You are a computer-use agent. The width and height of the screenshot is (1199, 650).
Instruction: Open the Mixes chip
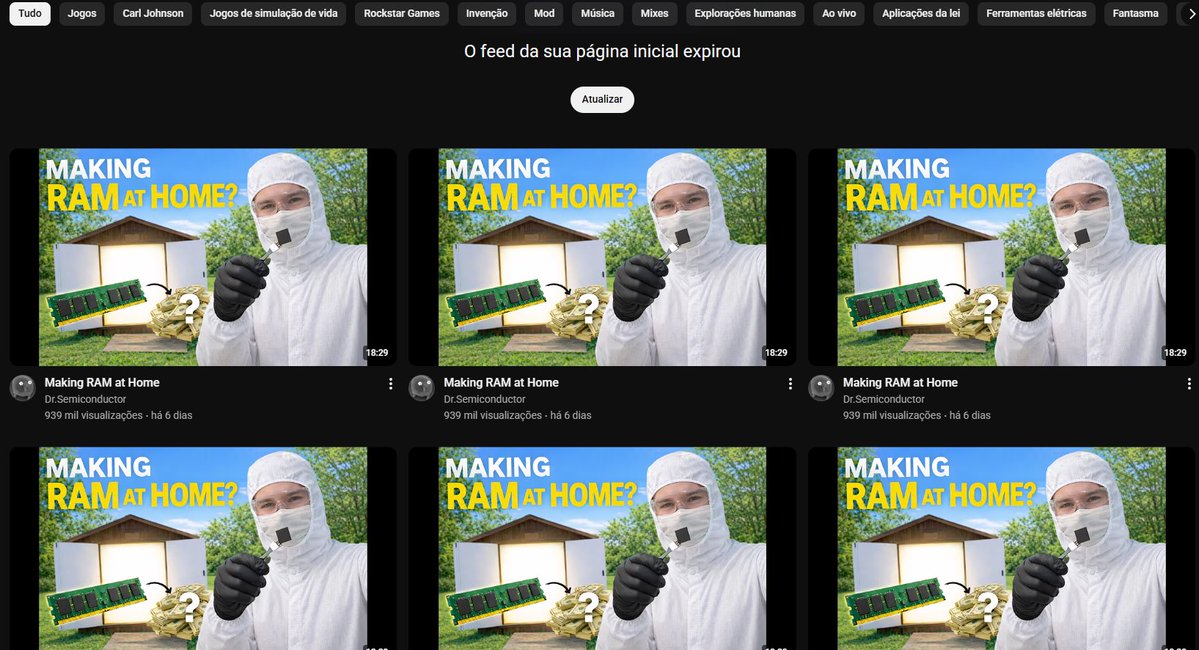point(655,14)
